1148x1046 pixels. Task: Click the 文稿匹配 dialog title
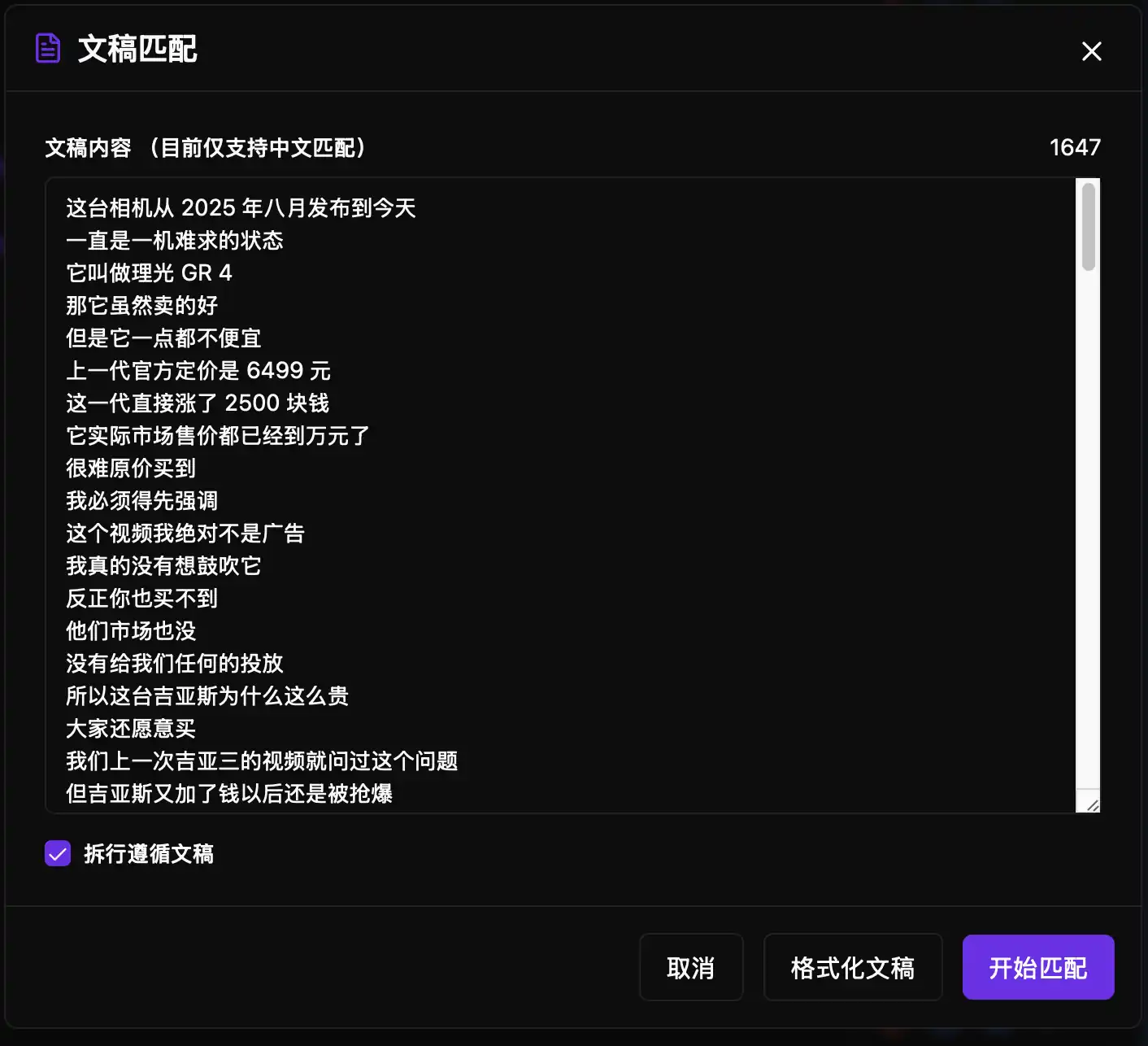point(137,49)
